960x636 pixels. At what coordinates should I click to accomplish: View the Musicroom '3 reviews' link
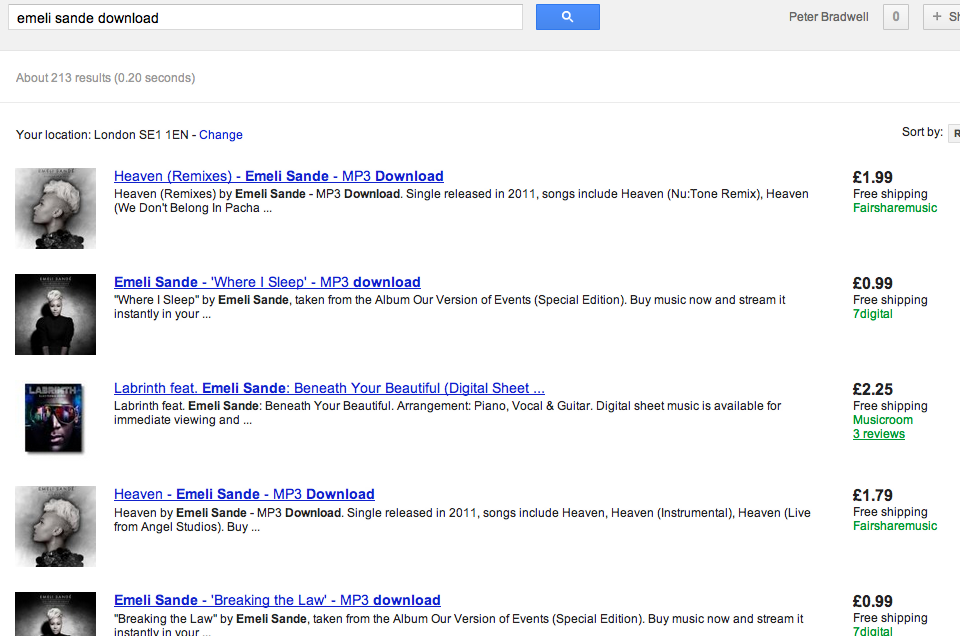(878, 434)
